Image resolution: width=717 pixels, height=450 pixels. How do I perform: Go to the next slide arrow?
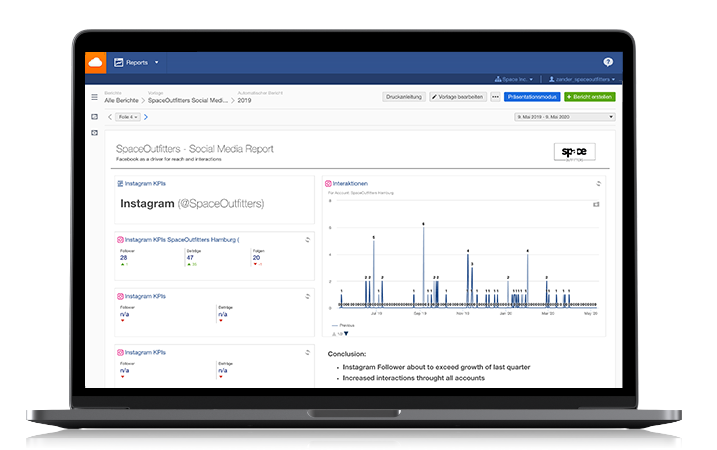coord(146,117)
